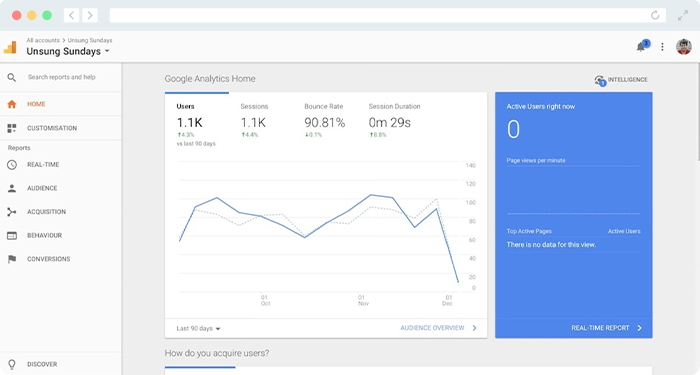Image resolution: width=700 pixels, height=375 pixels.
Task: Click the fullscreen expand arrows icon
Action: (683, 16)
